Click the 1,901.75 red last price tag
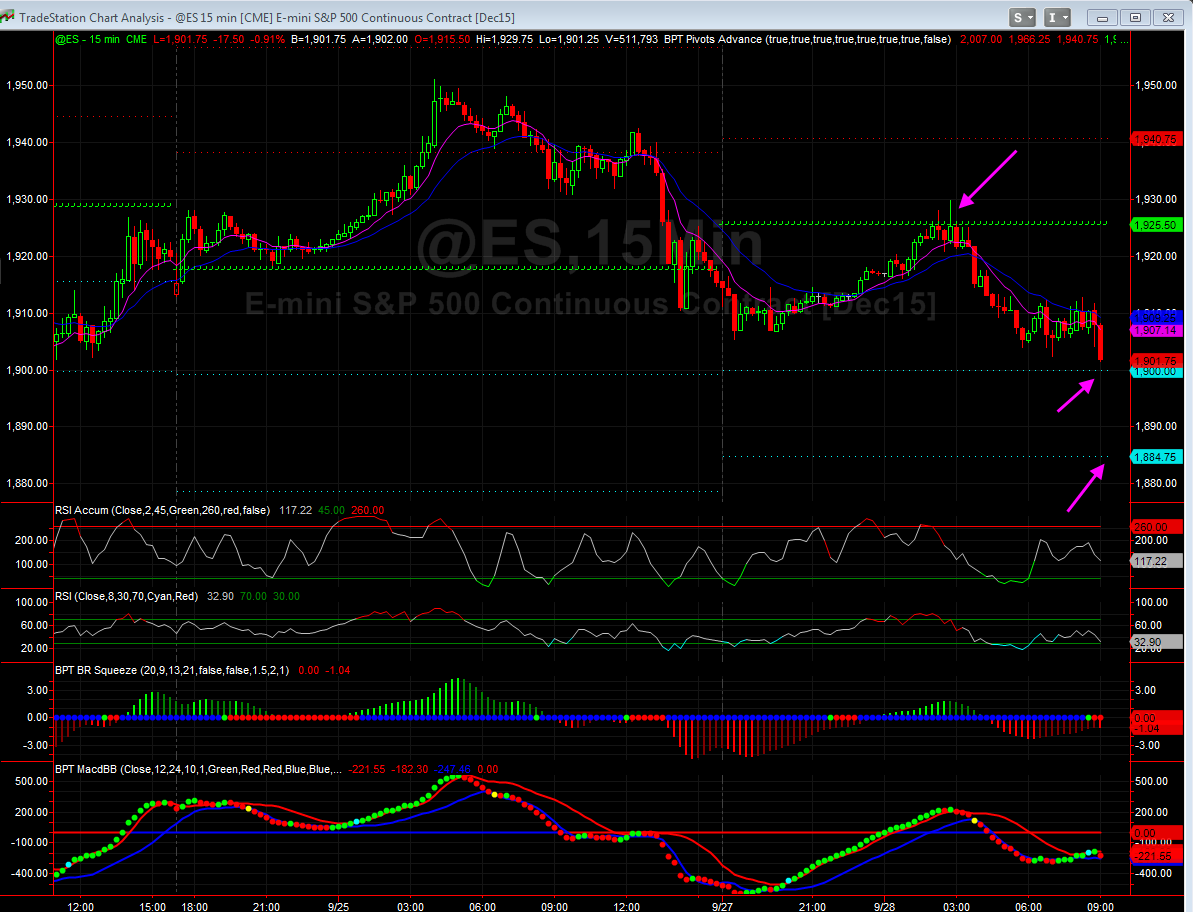1193x912 pixels. coord(1156,361)
